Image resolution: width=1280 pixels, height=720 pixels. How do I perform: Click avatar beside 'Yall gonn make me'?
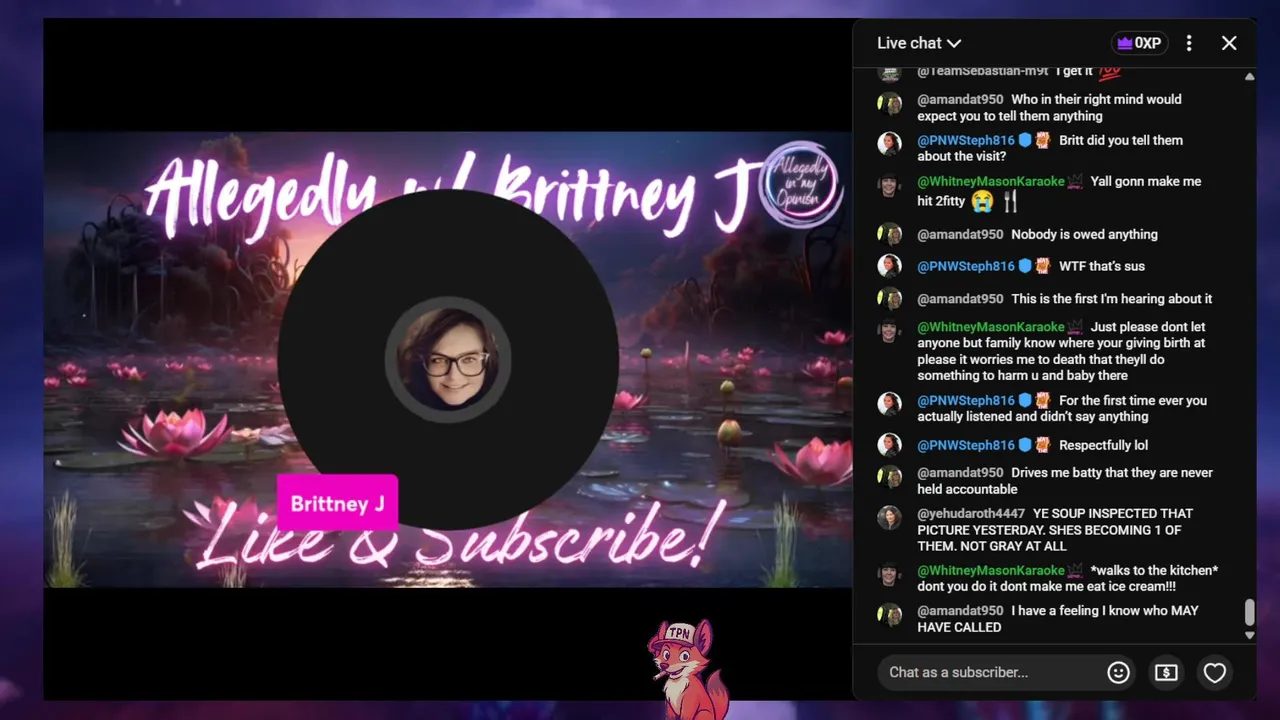pyautogui.click(x=889, y=185)
